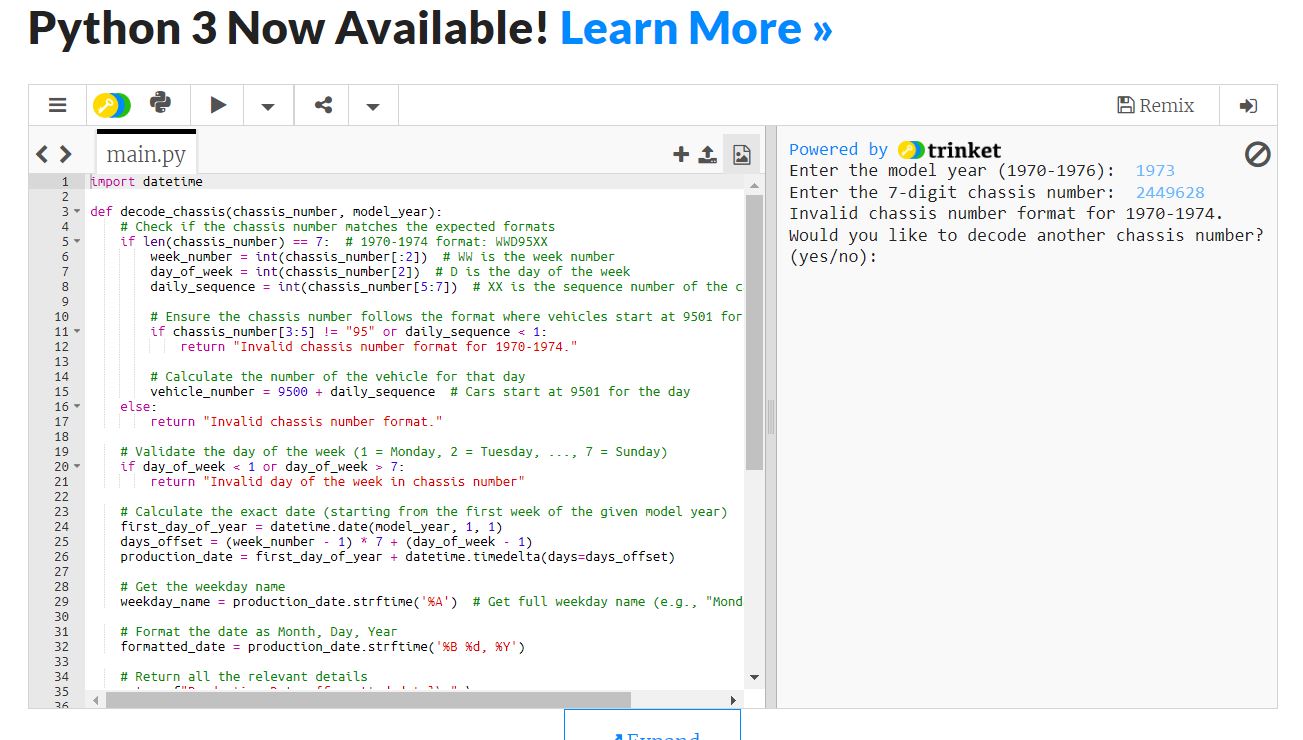This screenshot has height=740, width=1303.
Task: Expand the share options dropdown arrow
Action: click(372, 106)
